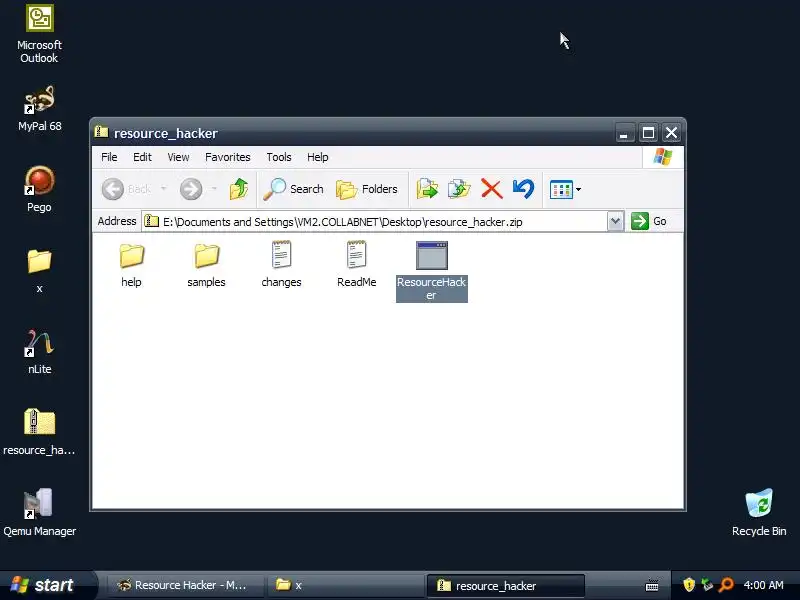The height and width of the screenshot is (600, 800).
Task: Select the Pego desktop icon
Action: 39,189
